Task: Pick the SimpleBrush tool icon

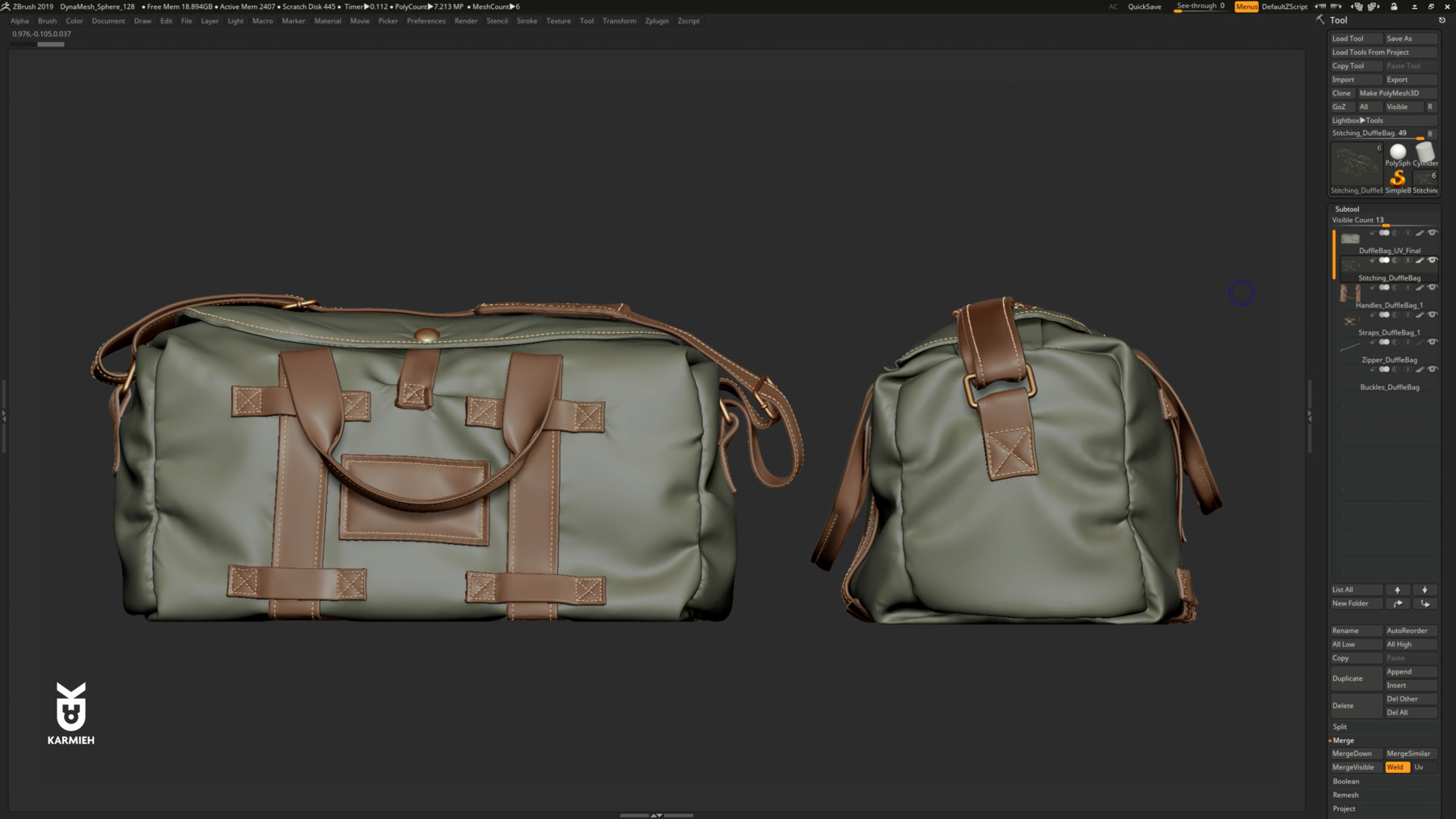Action: [x=1398, y=182]
